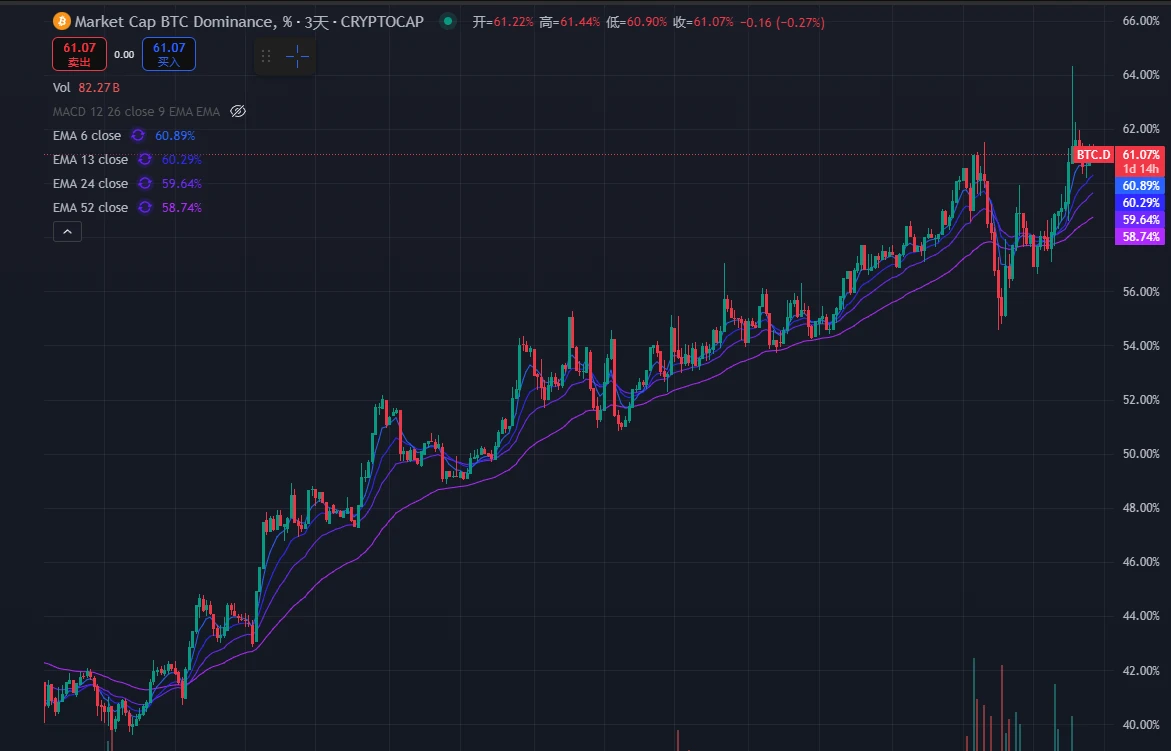Select the MACD 12 26 legend entry
Viewport: 1171px width, 751px height.
pyautogui.click(x=135, y=112)
